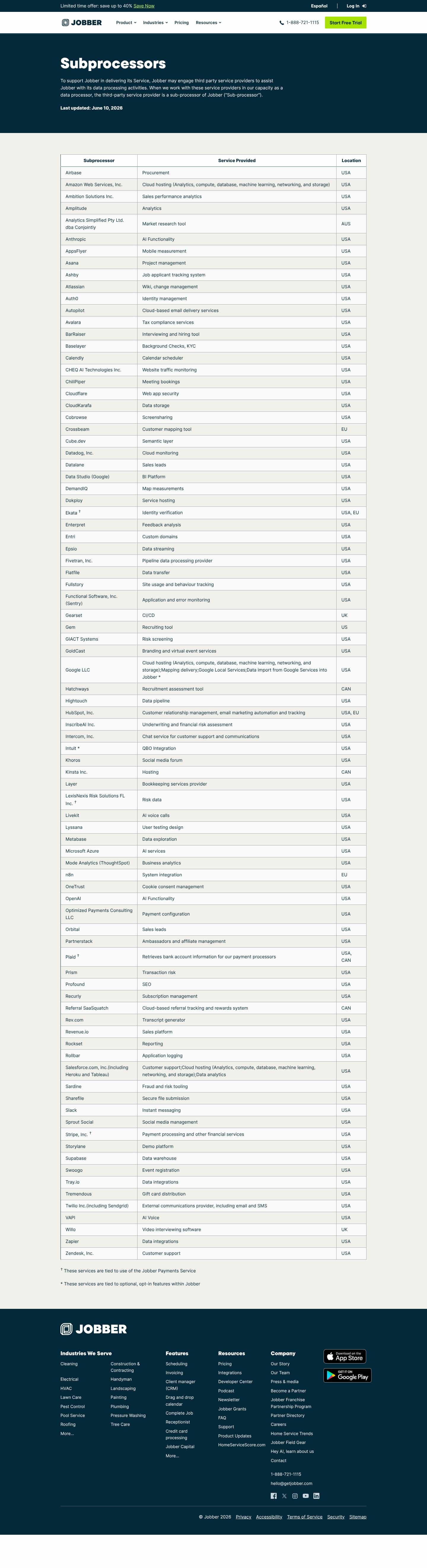427x1568 pixels.
Task: Expand the Industries dropdown menu
Action: tap(155, 23)
